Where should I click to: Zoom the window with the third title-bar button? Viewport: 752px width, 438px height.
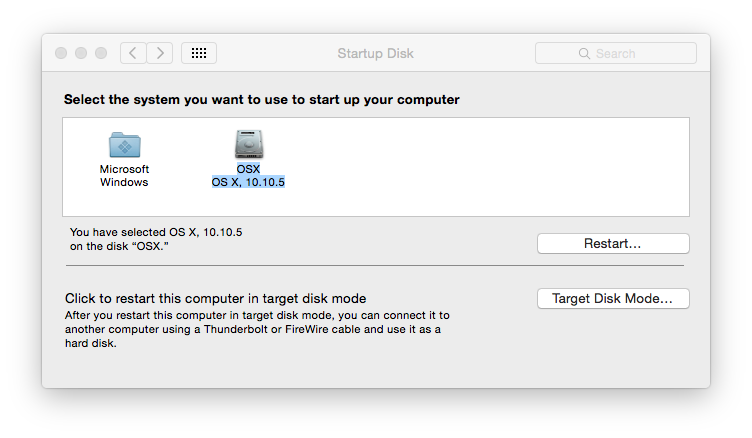click(x=101, y=53)
